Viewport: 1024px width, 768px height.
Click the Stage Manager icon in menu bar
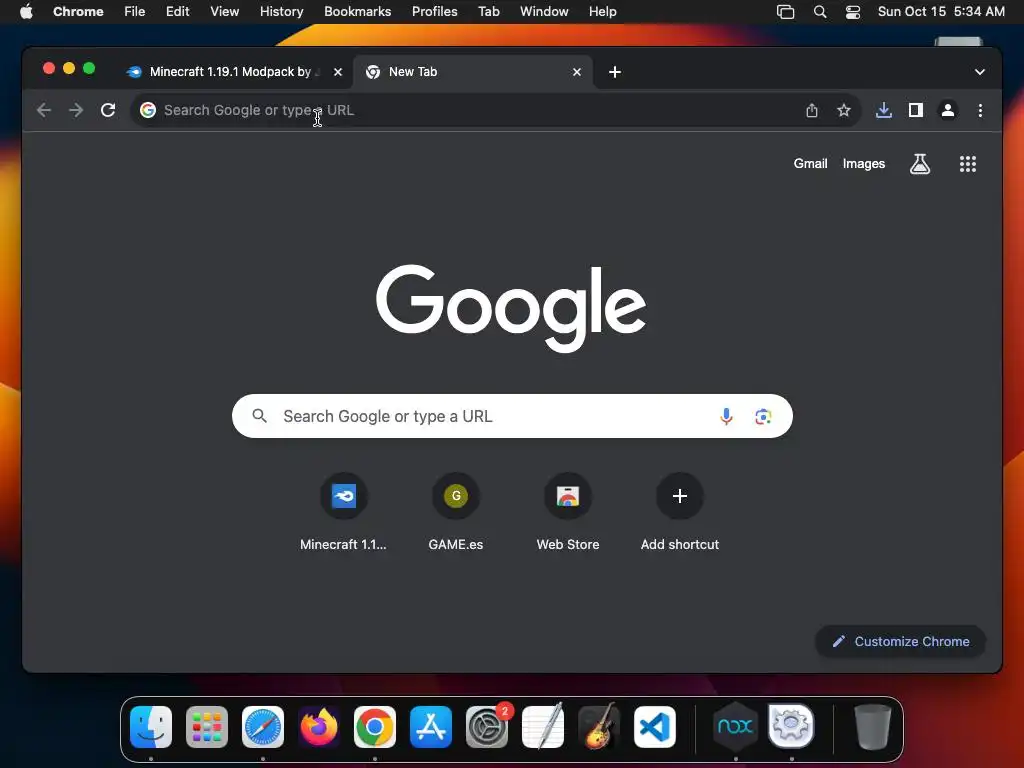click(x=786, y=12)
